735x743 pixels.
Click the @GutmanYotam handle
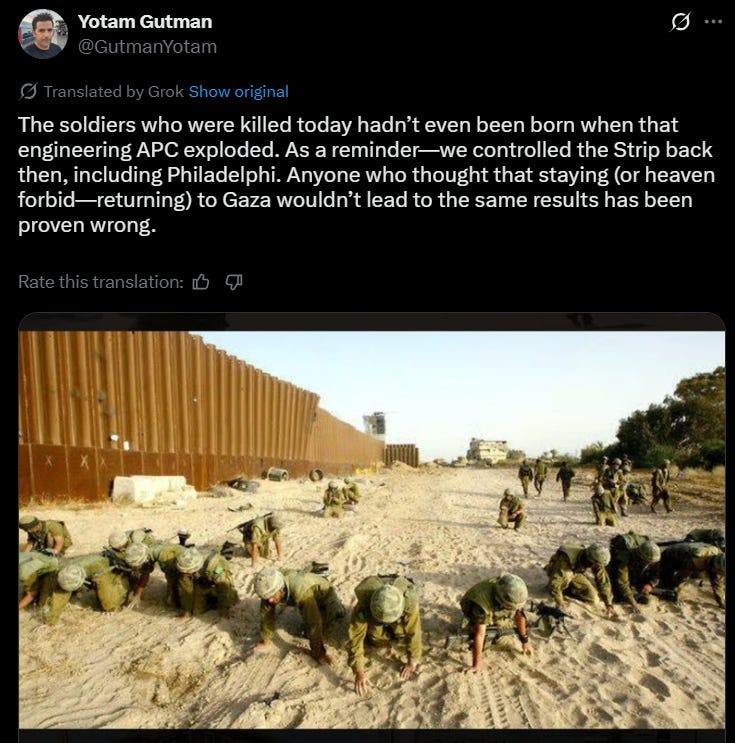[147, 46]
